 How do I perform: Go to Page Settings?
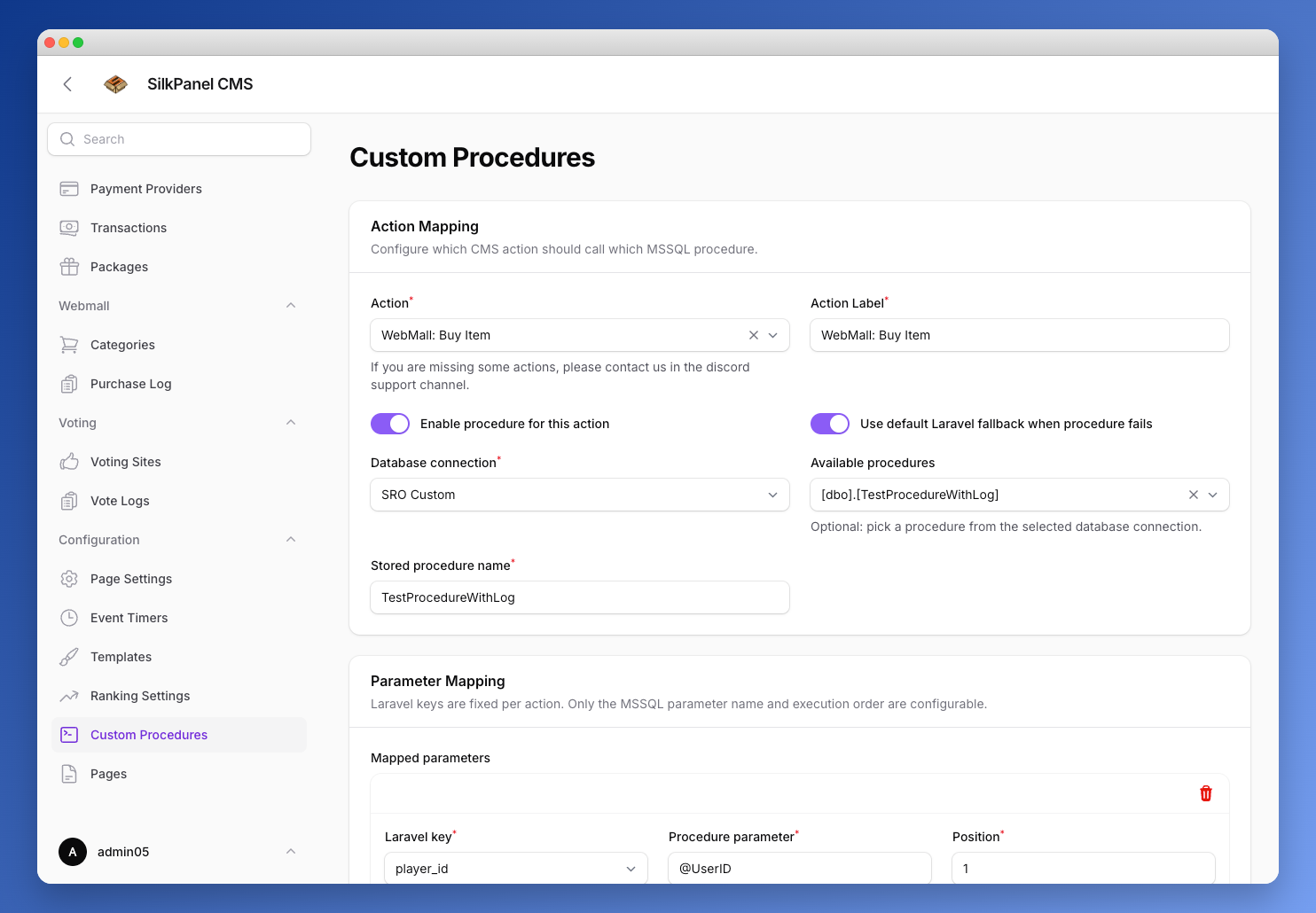tap(179, 579)
